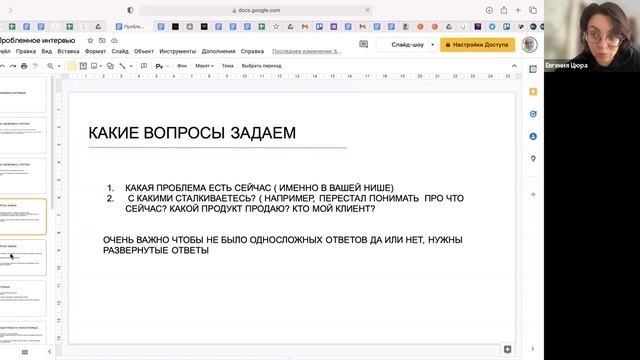Collapse the toolbar with the up chevron
Viewport: 640px width, 360px height.
pyautogui.click(x=514, y=66)
